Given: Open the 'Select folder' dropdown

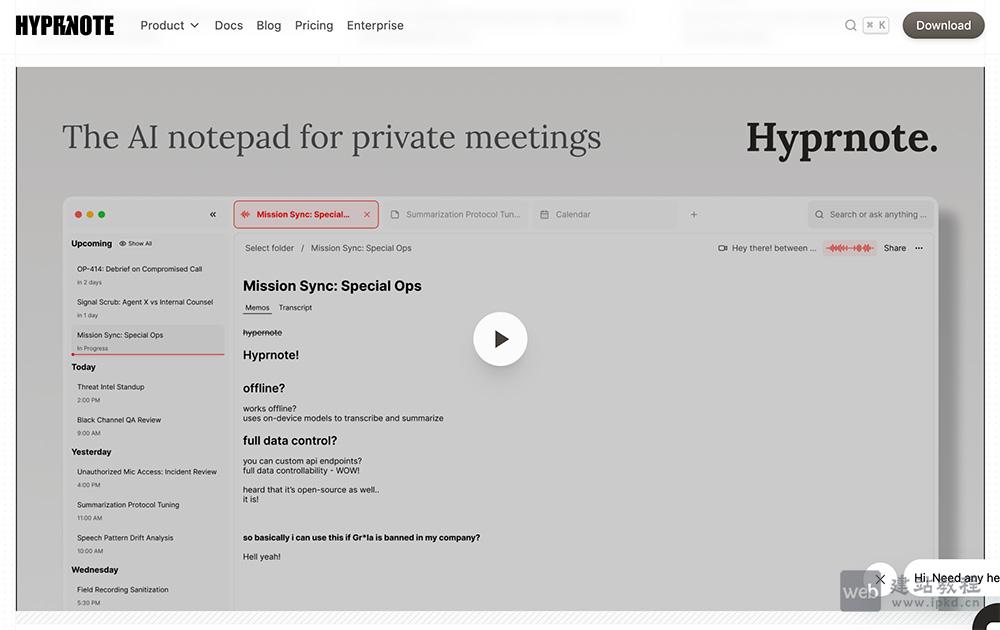Looking at the screenshot, I should pyautogui.click(x=269, y=247).
